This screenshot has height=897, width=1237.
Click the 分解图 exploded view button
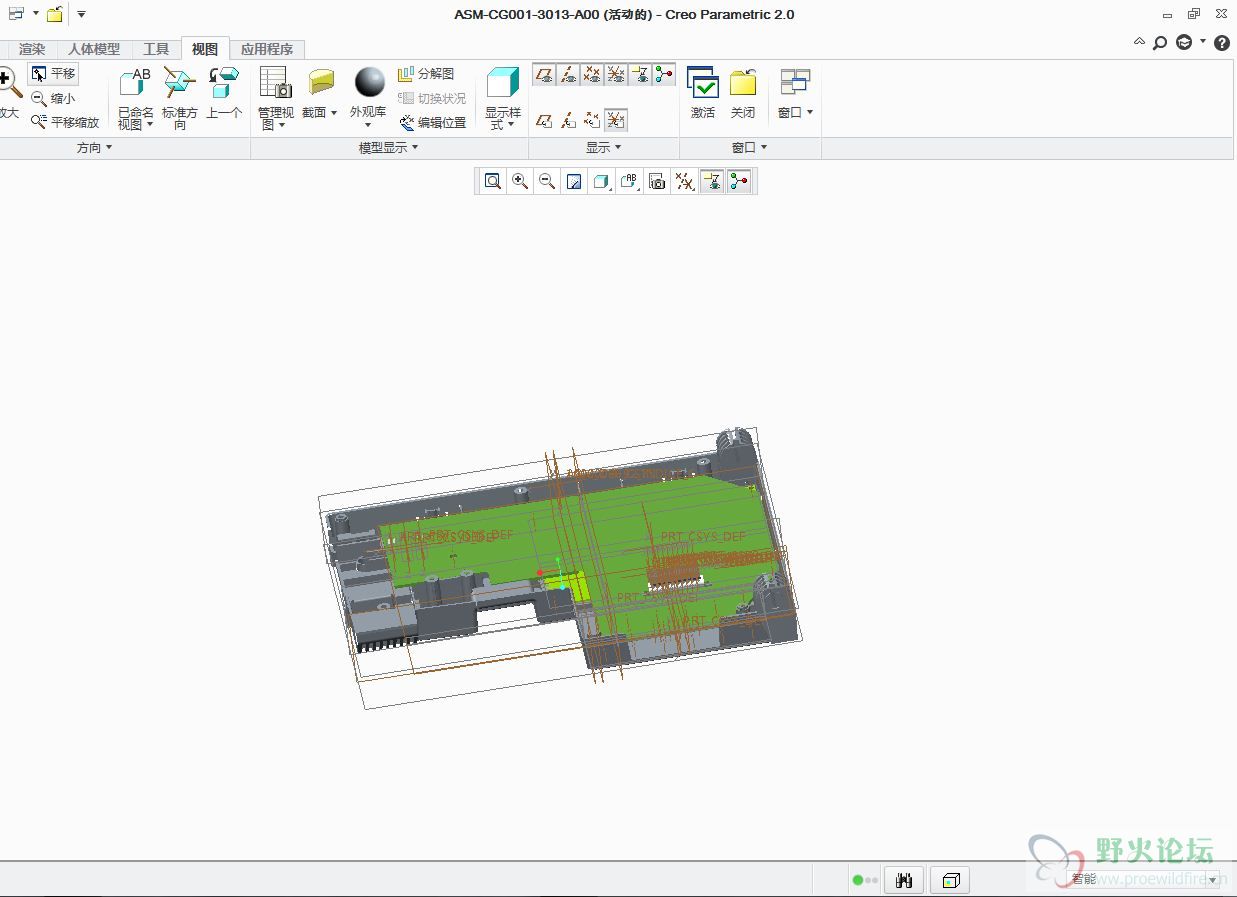coord(426,74)
